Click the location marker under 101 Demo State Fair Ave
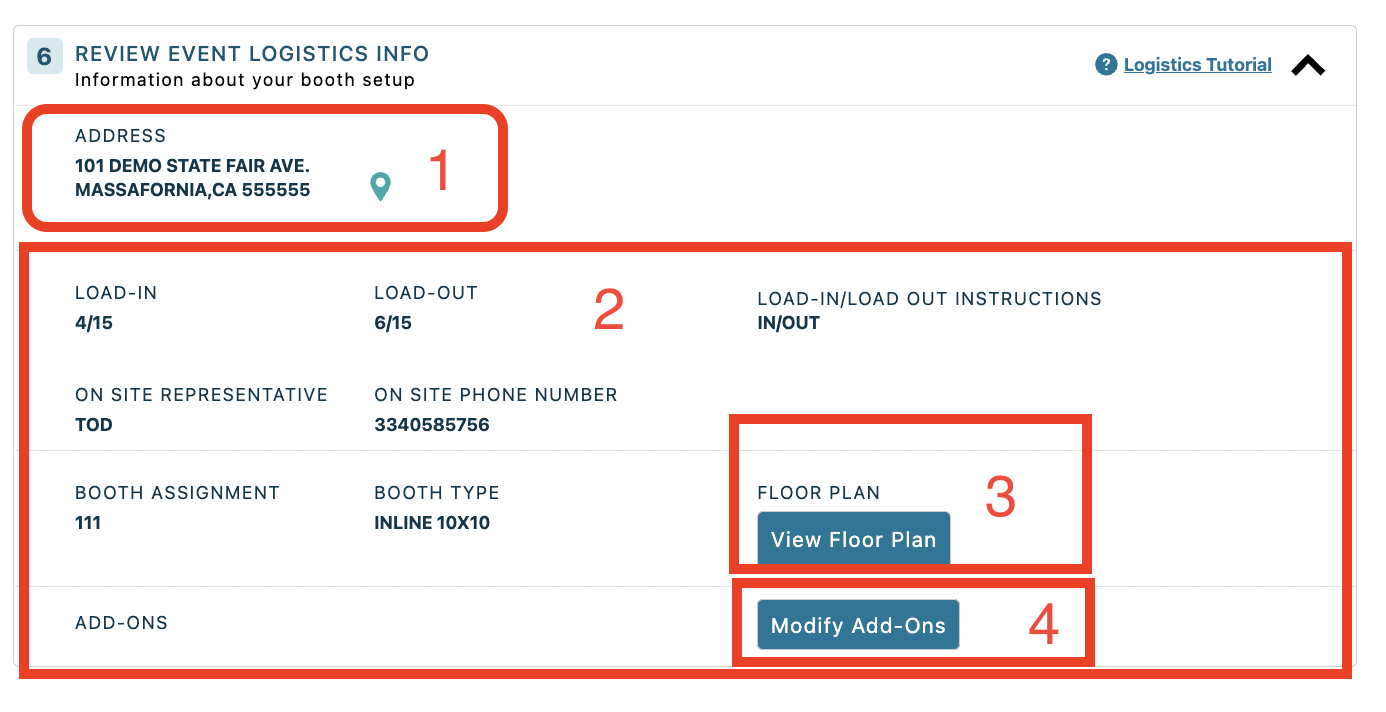This screenshot has width=1386, height=712. click(x=380, y=186)
